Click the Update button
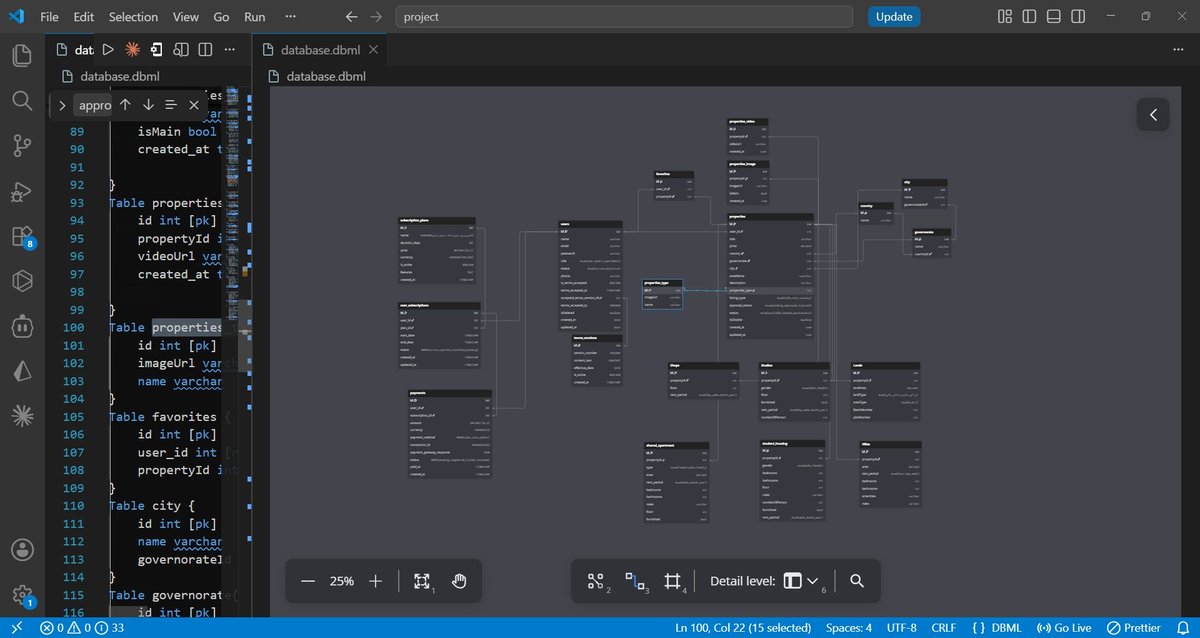The height and width of the screenshot is (638, 1200). [894, 17]
